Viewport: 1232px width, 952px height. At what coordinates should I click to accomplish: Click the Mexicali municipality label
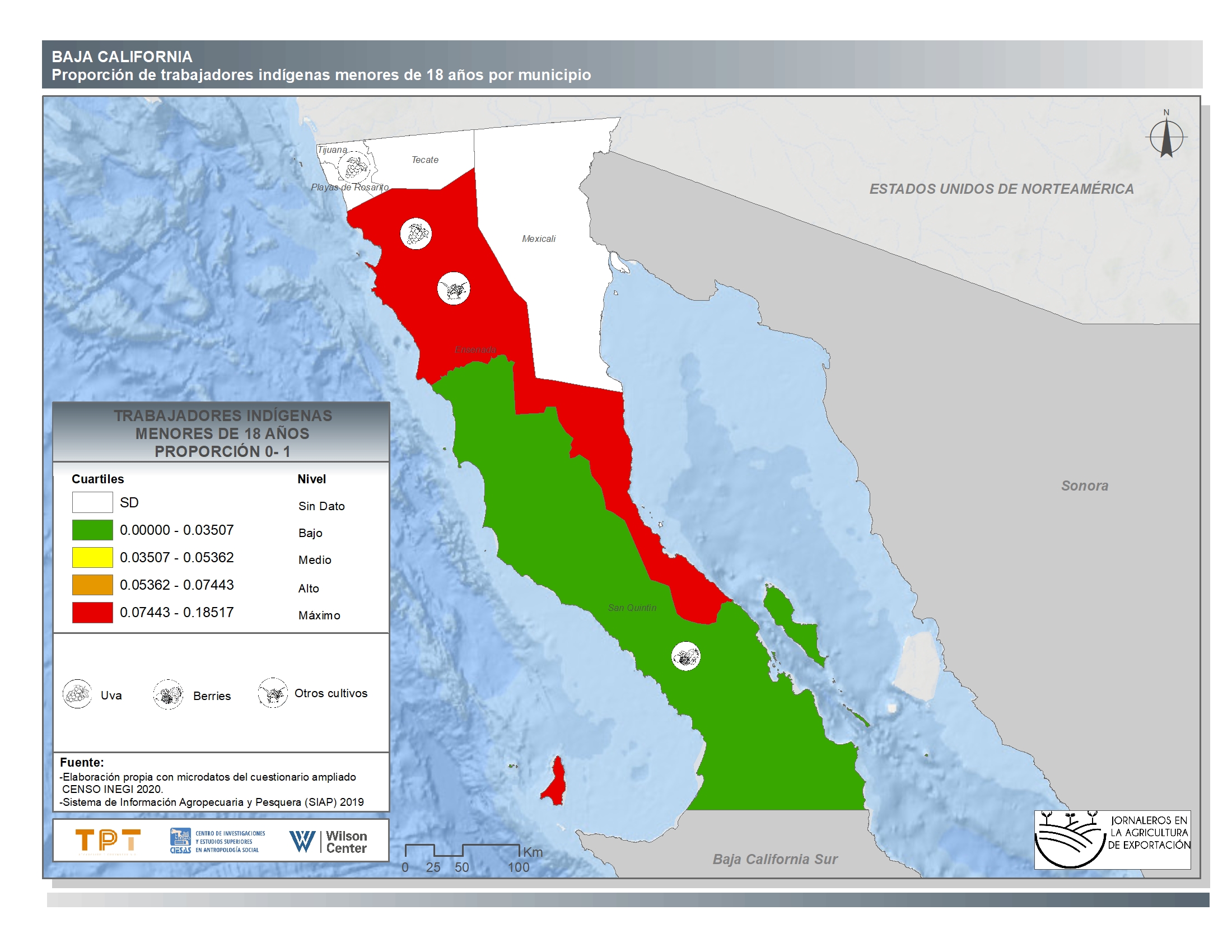(539, 239)
